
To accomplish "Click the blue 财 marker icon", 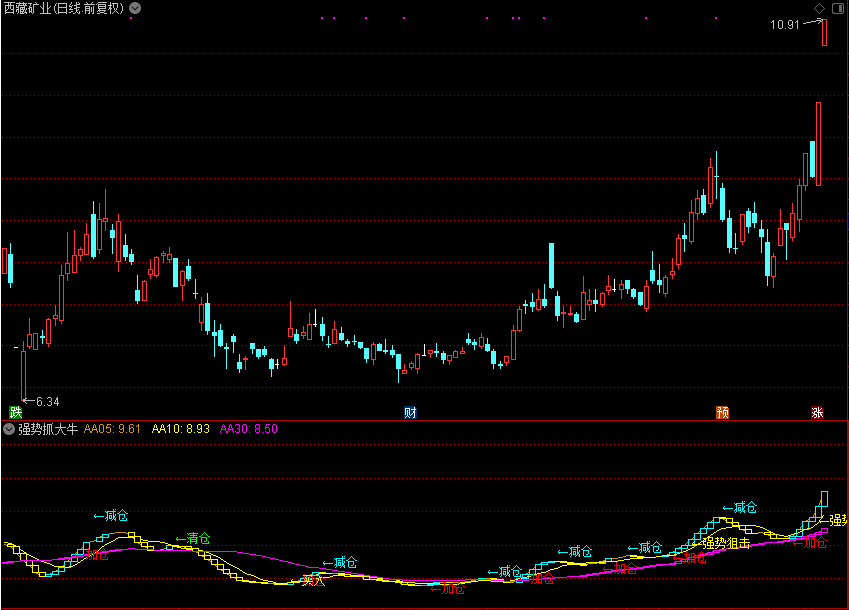I will tap(410, 412).
